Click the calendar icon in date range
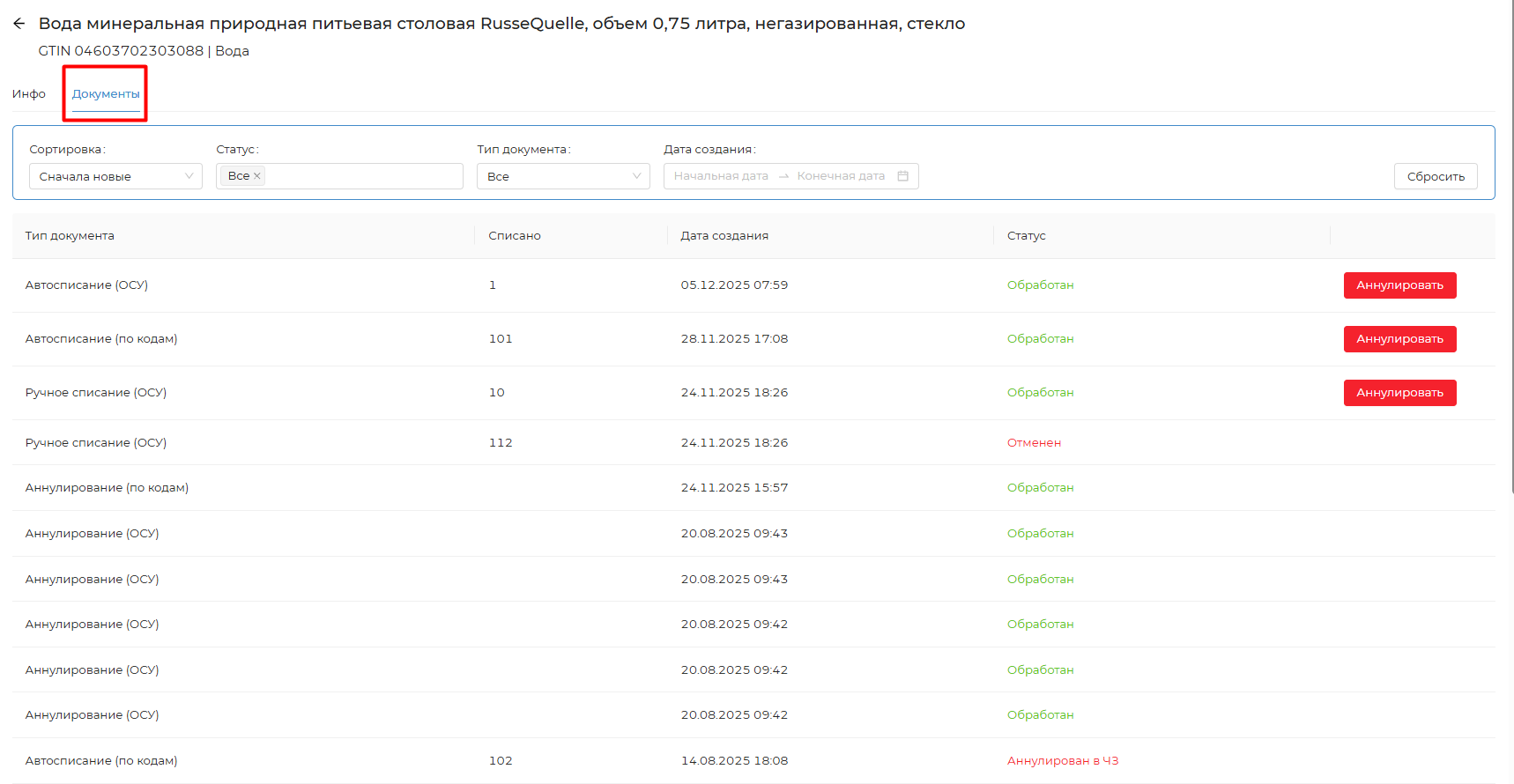Viewport: 1514px width, 784px height. [902, 176]
